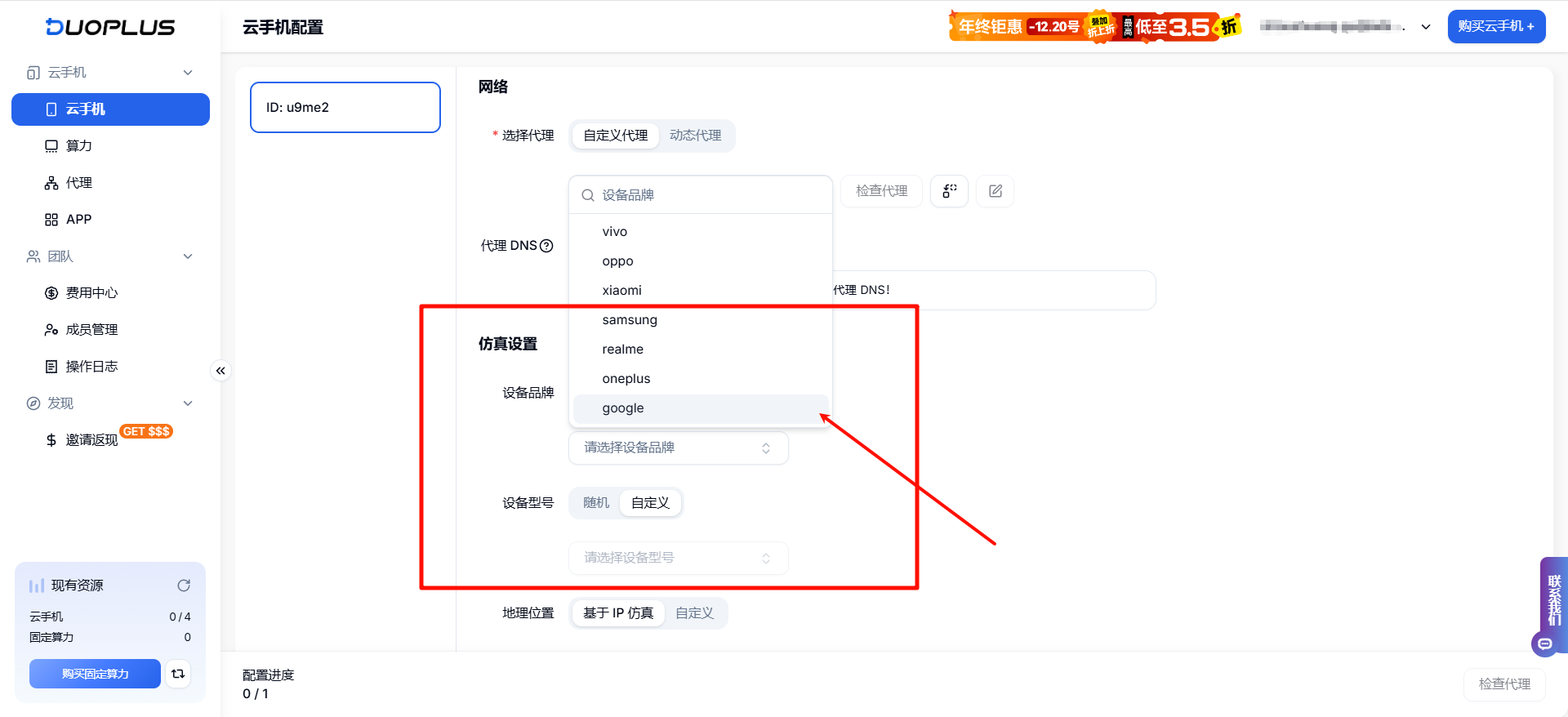Open the 联系我们 side tab
The width and height of the screenshot is (1568, 717).
[1554, 600]
